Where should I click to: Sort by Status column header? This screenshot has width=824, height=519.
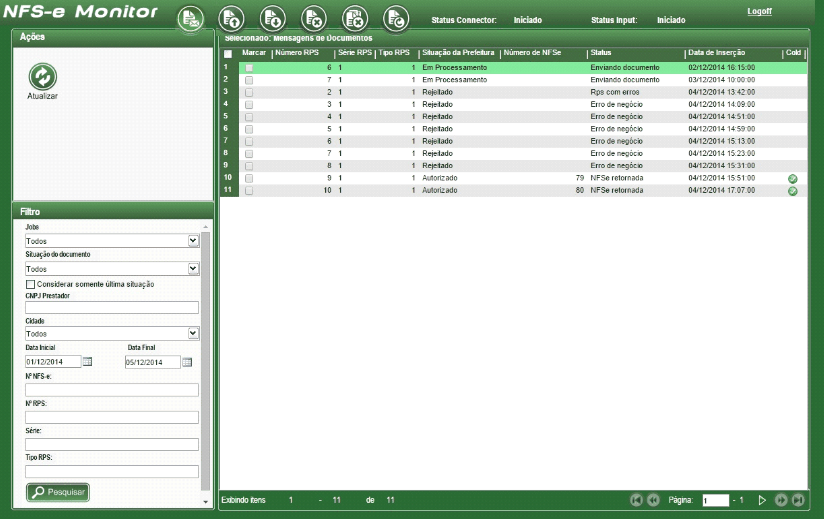coord(601,53)
